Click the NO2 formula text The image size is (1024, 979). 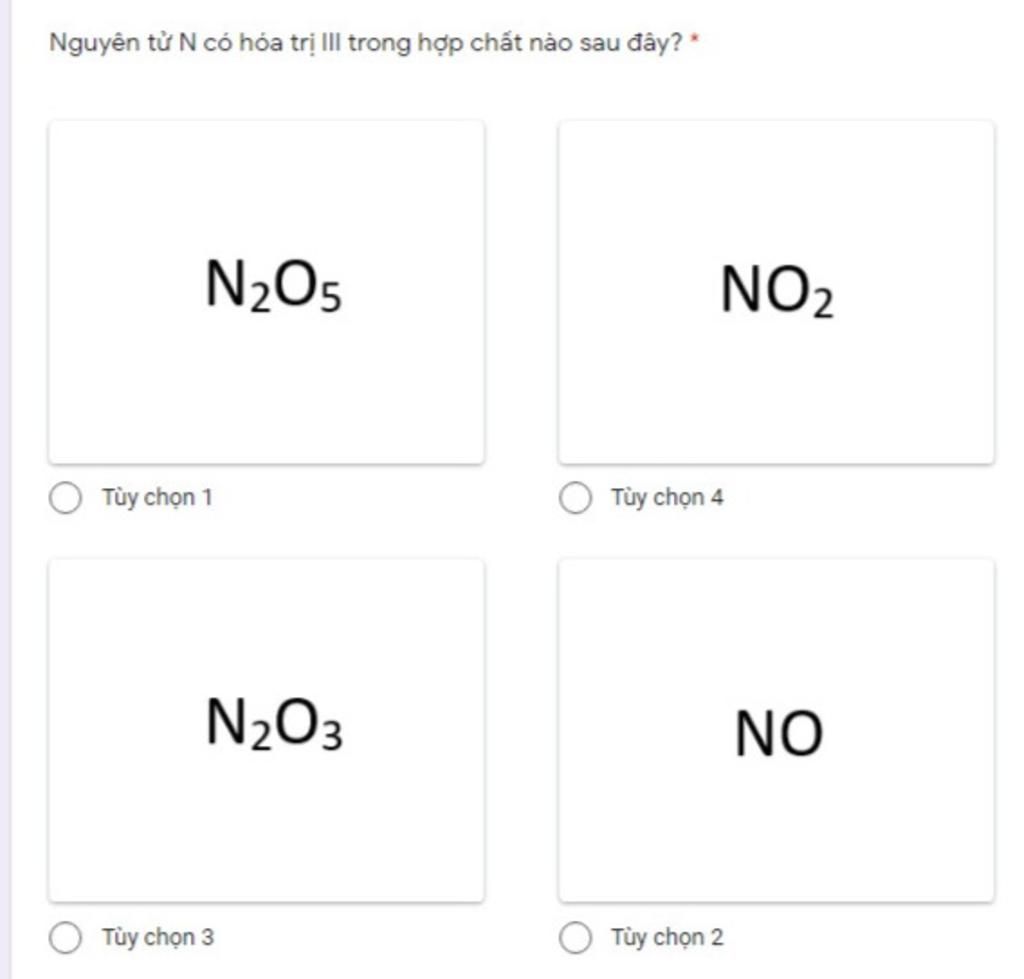click(x=776, y=291)
